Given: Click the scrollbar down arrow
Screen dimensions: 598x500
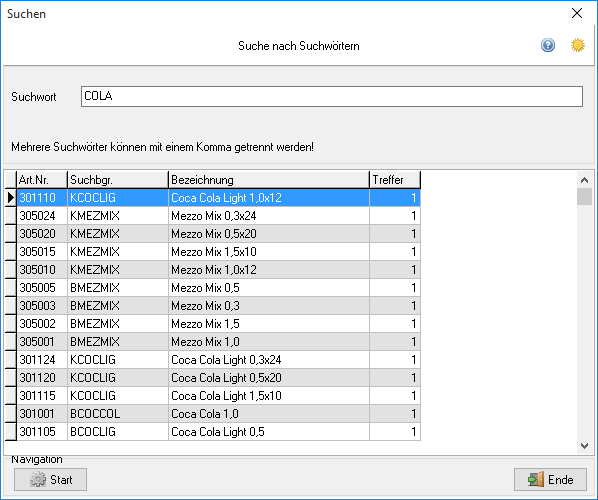Looking at the screenshot, I should (584, 445).
